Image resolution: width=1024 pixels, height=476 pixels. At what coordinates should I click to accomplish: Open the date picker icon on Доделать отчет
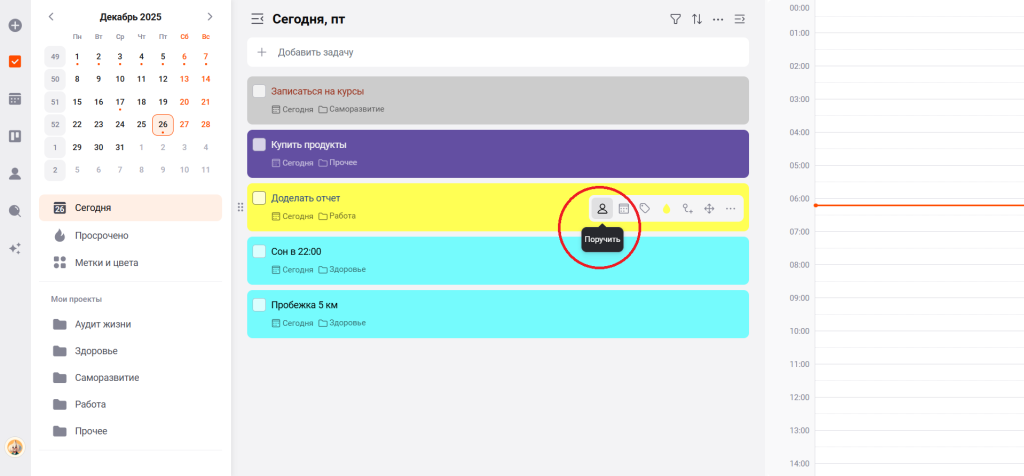click(624, 209)
